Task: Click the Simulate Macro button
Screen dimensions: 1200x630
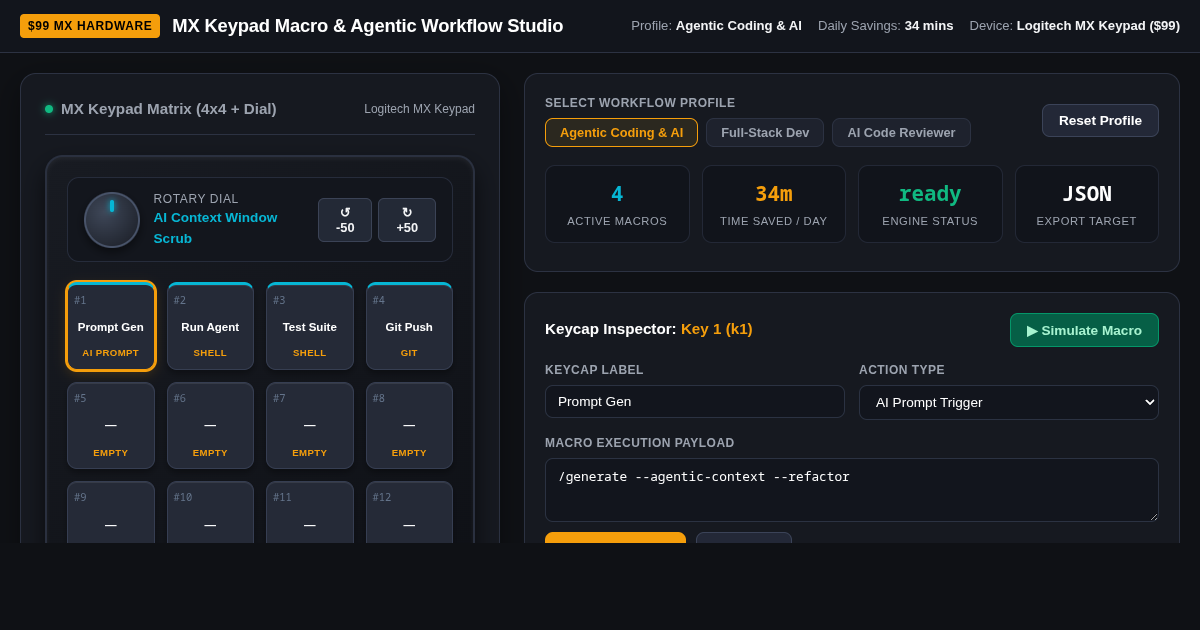Action: (x=1084, y=330)
